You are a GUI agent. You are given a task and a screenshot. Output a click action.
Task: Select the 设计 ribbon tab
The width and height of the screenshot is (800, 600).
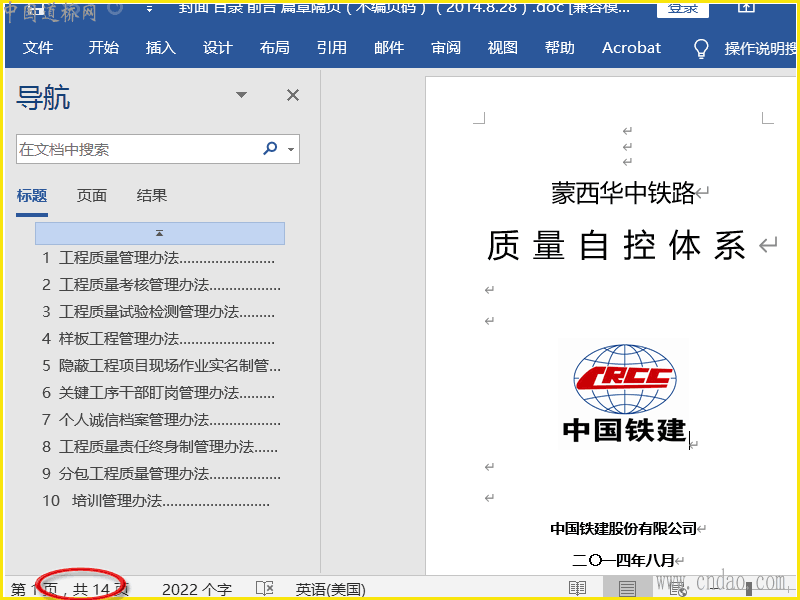point(218,47)
